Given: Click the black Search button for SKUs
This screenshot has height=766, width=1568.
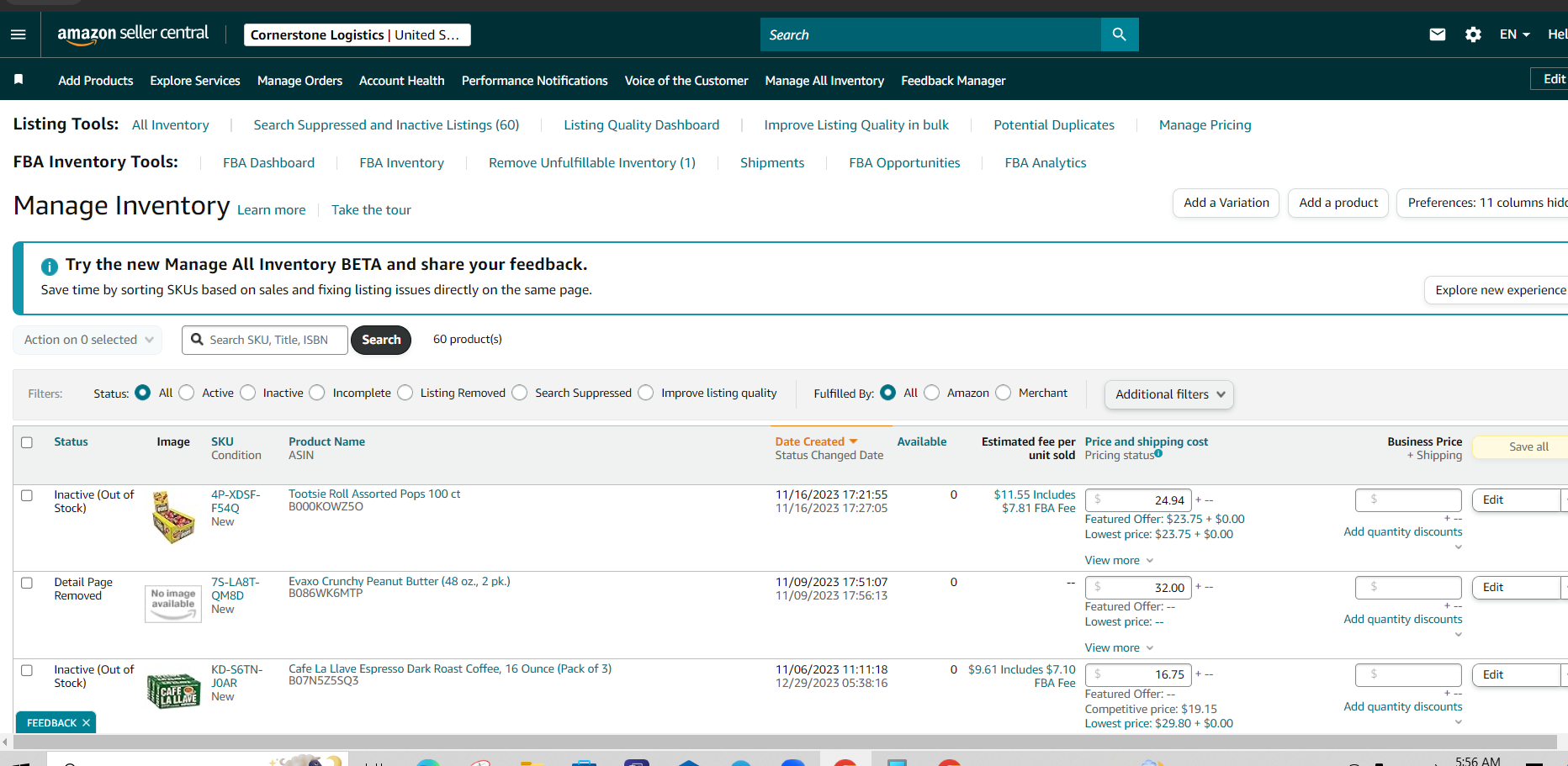Looking at the screenshot, I should (381, 340).
